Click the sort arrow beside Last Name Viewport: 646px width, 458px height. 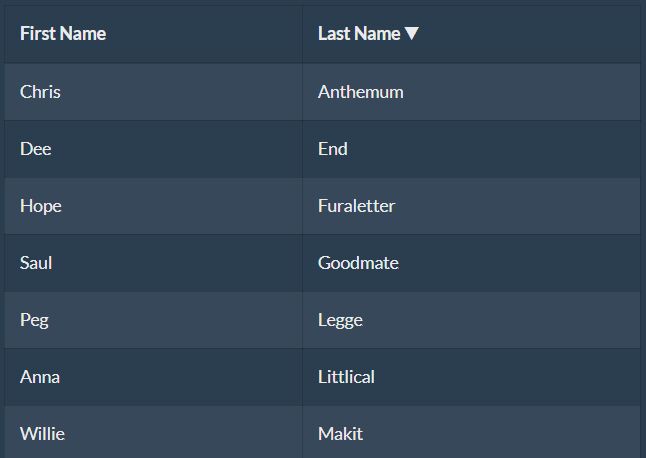[412, 34]
